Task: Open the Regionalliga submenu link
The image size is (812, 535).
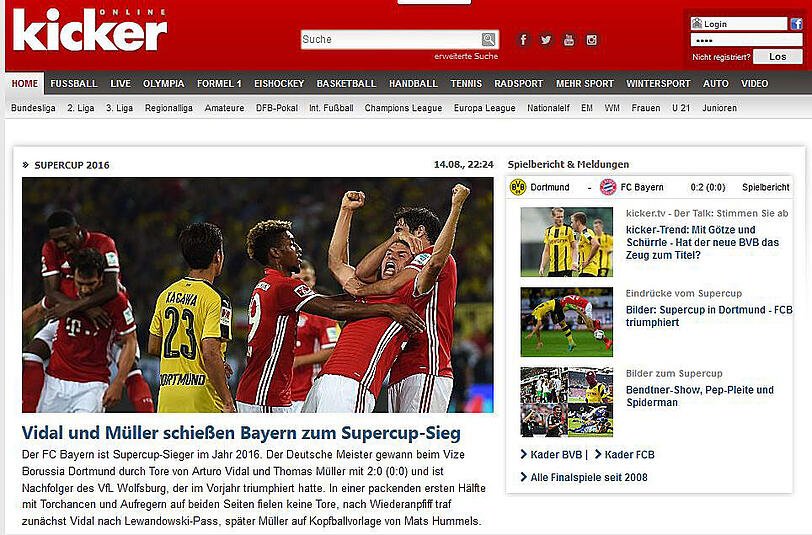Action: click(x=169, y=108)
